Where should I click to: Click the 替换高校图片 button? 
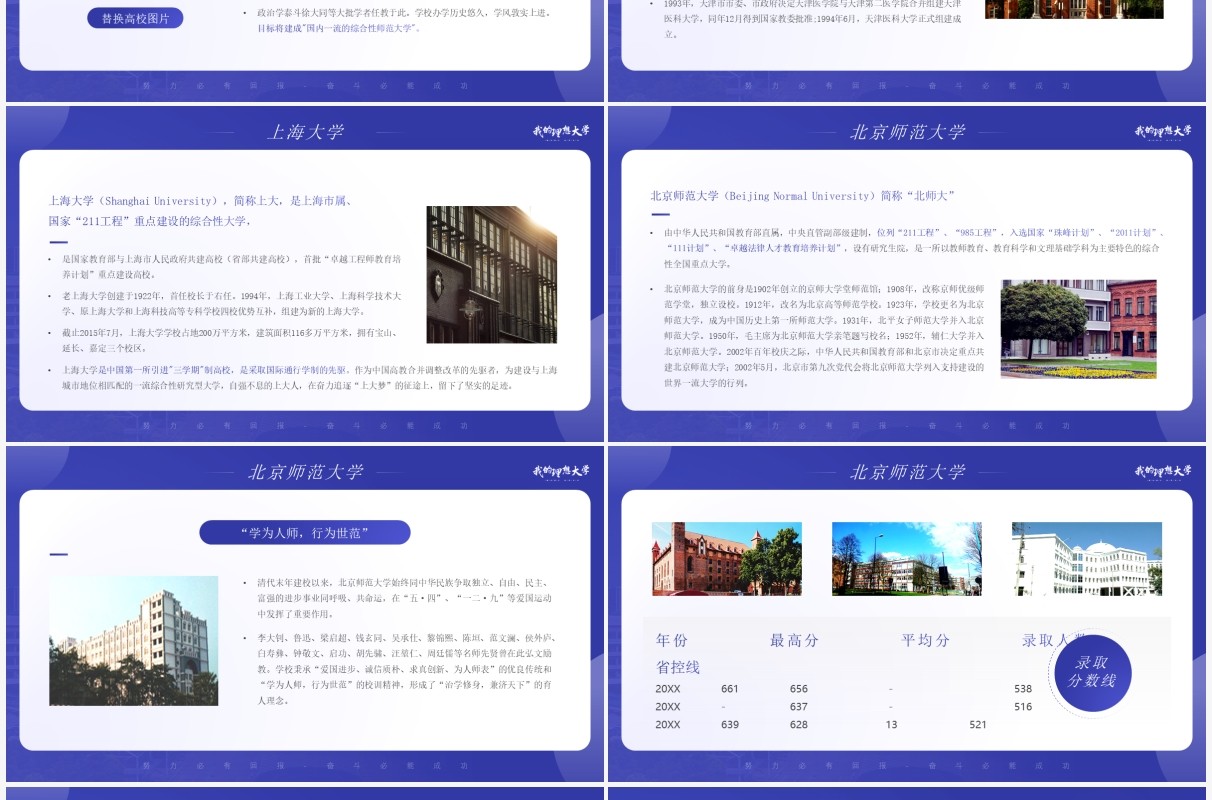coord(135,18)
